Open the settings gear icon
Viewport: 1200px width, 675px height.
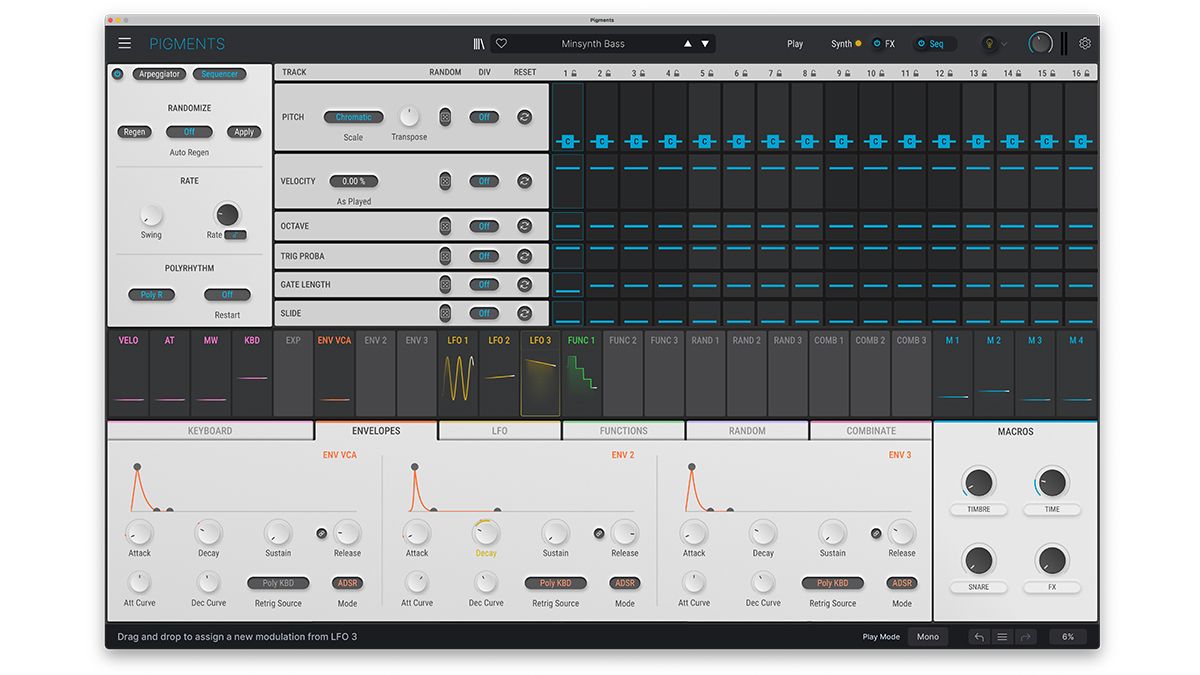coord(1085,44)
